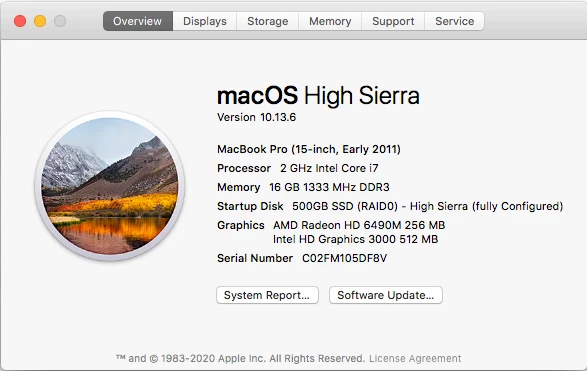Click the 16 GB 1333 MHz DDR3 value

pyautogui.click(x=329, y=187)
